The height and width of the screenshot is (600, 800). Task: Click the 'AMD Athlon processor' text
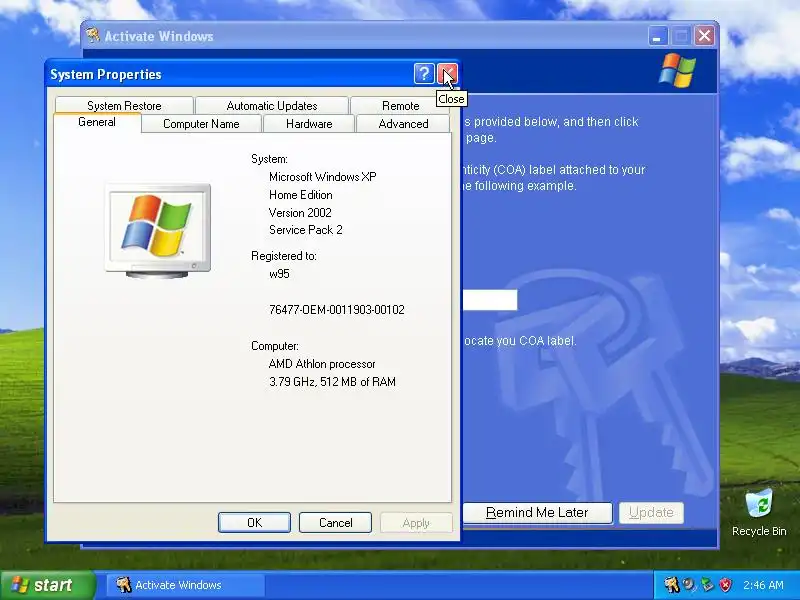tap(322, 364)
